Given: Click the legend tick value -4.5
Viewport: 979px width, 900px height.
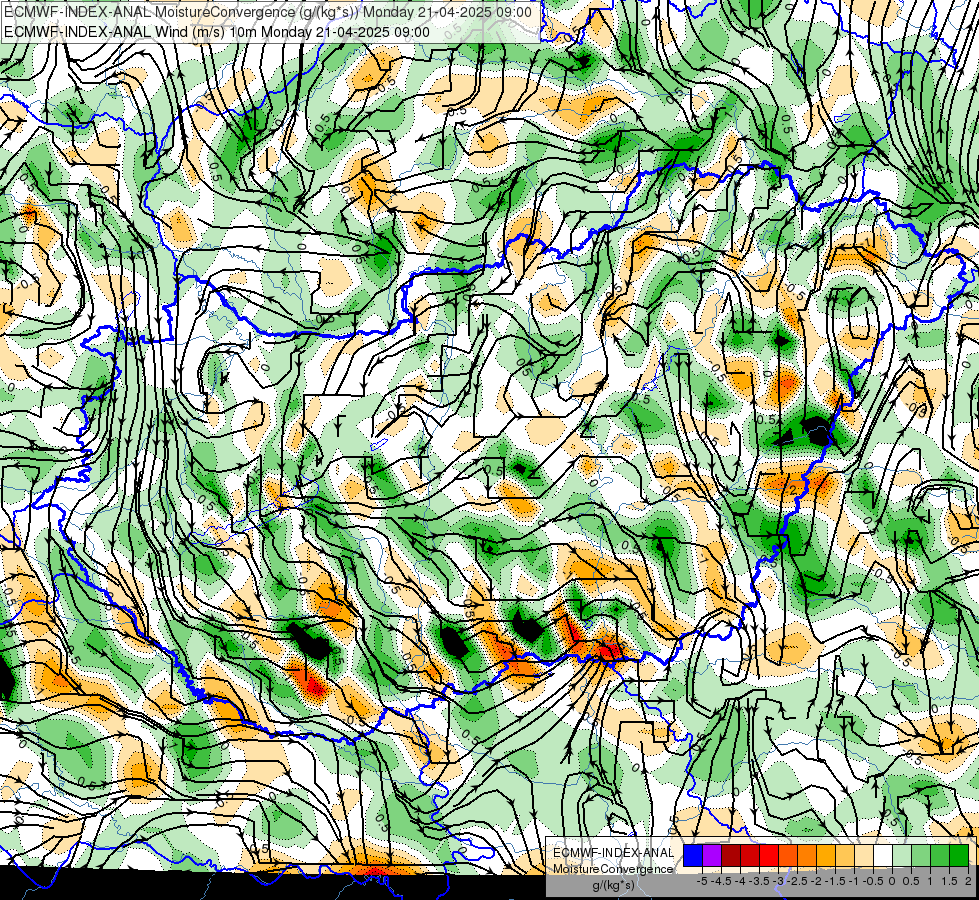Looking at the screenshot, I should (x=721, y=881).
